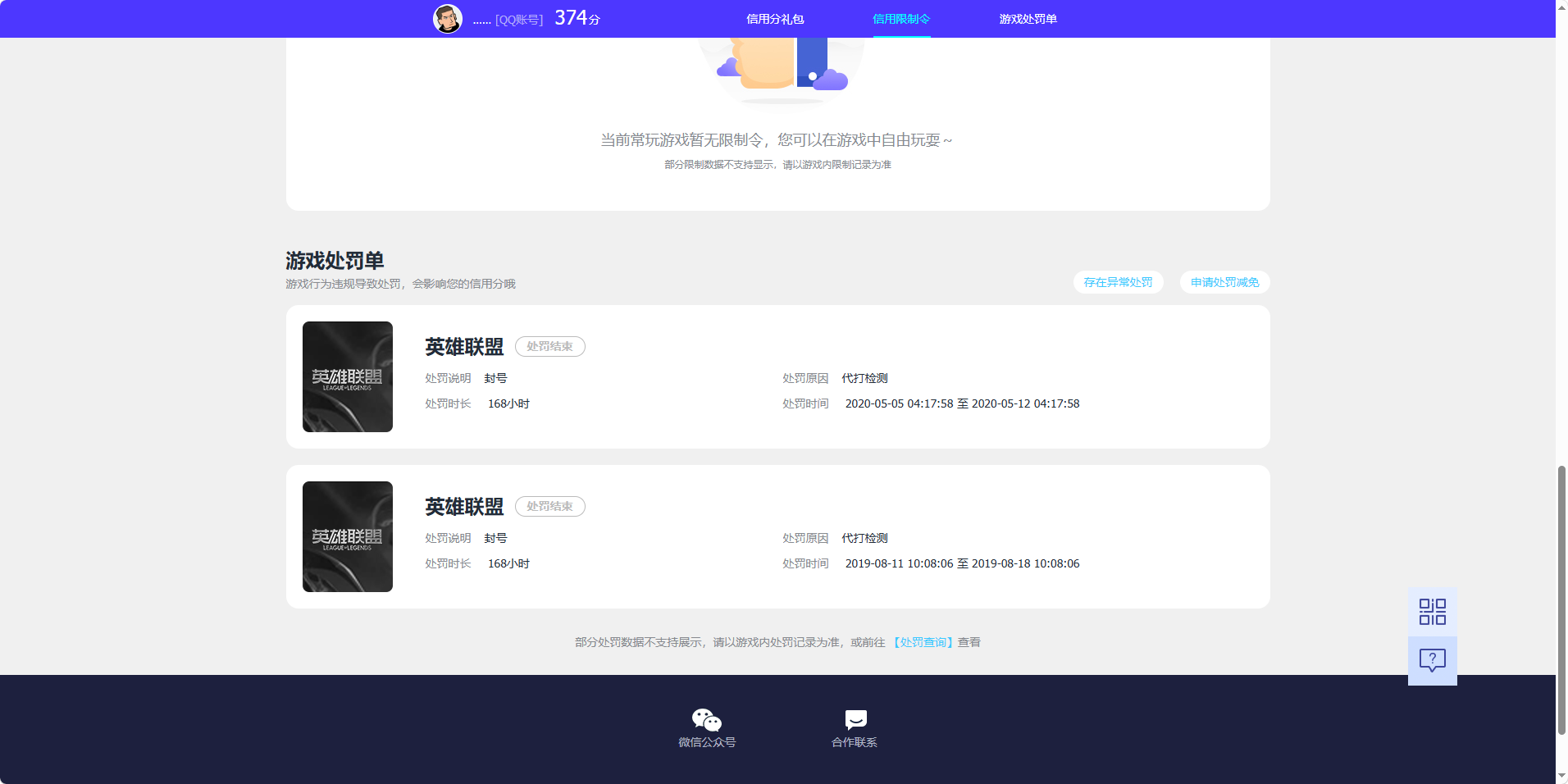This screenshot has width=1568, height=784.
Task: Click the 处罚结束 tag on the first penalty card
Action: point(549,346)
